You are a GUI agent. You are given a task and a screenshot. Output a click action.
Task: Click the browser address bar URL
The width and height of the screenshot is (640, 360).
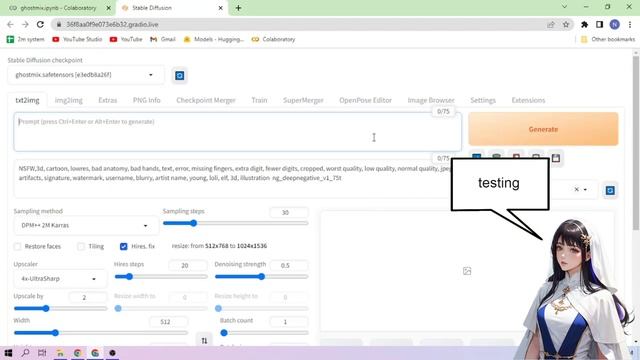(x=113, y=24)
